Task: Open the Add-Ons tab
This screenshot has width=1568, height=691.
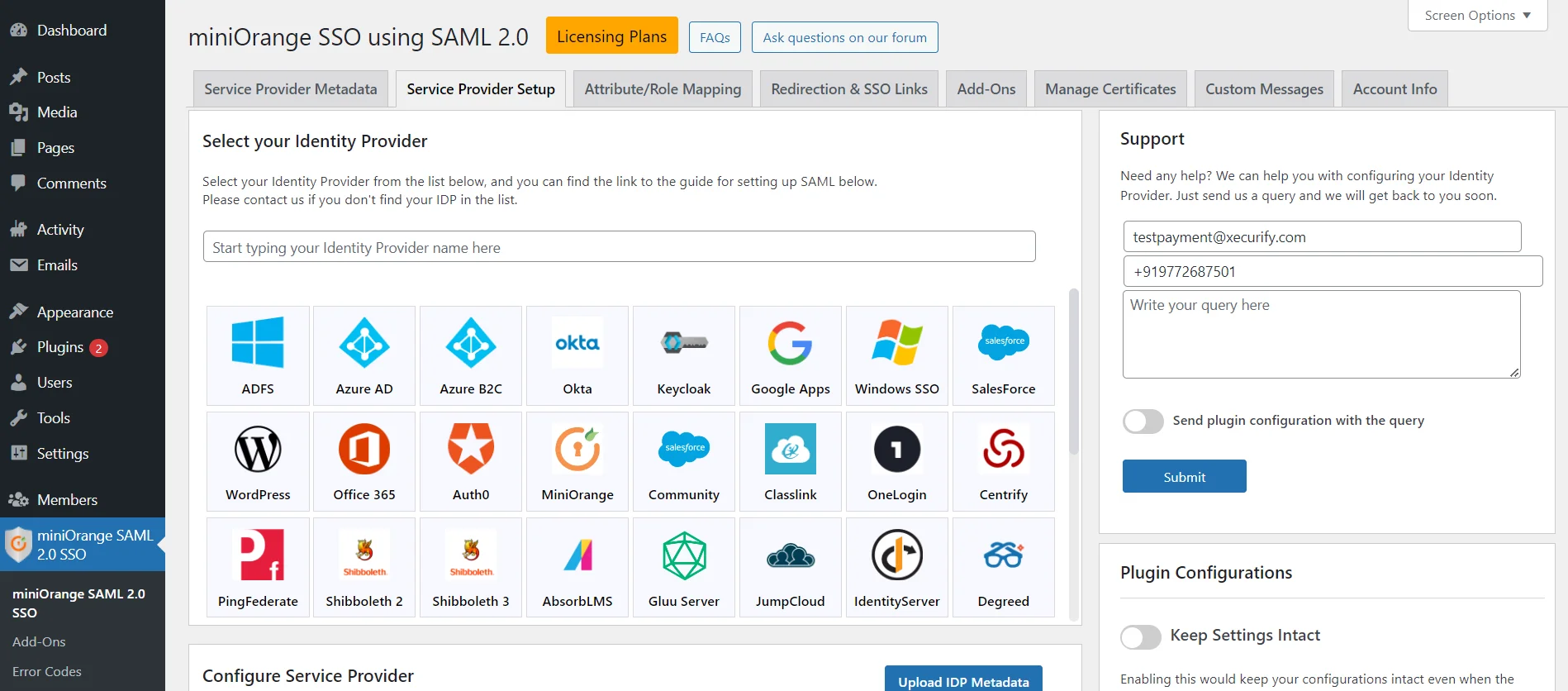Action: tap(986, 88)
